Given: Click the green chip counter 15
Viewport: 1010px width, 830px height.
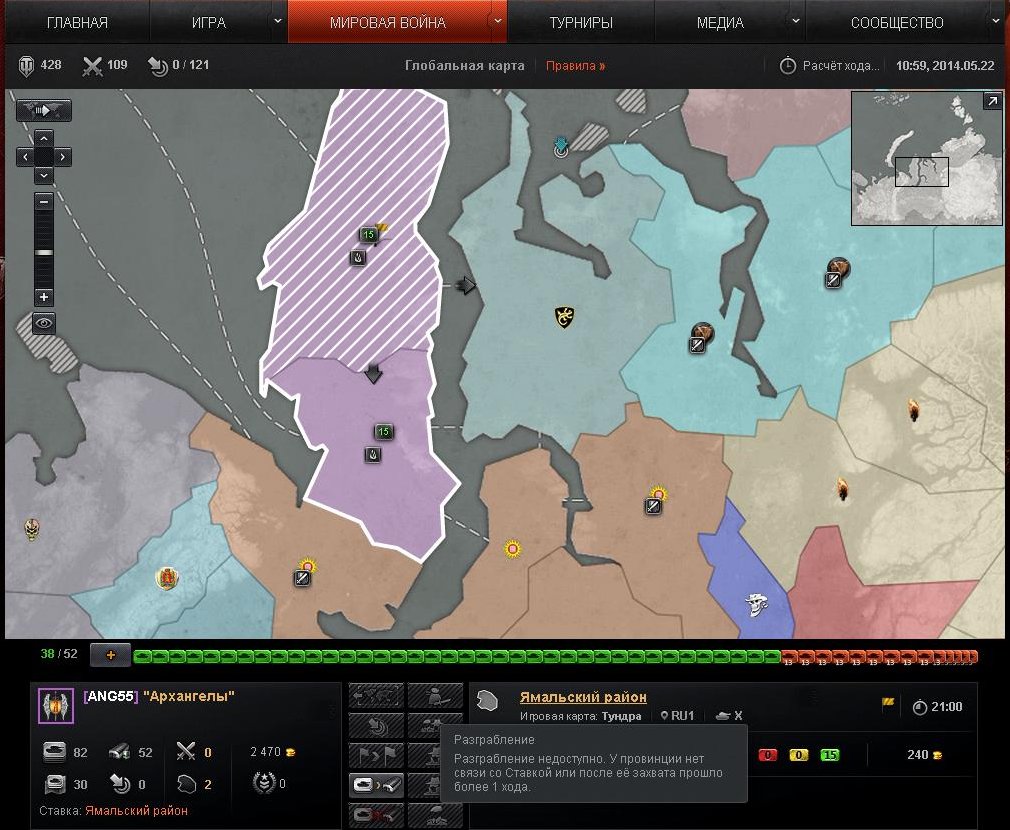Looking at the screenshot, I should [x=830, y=755].
